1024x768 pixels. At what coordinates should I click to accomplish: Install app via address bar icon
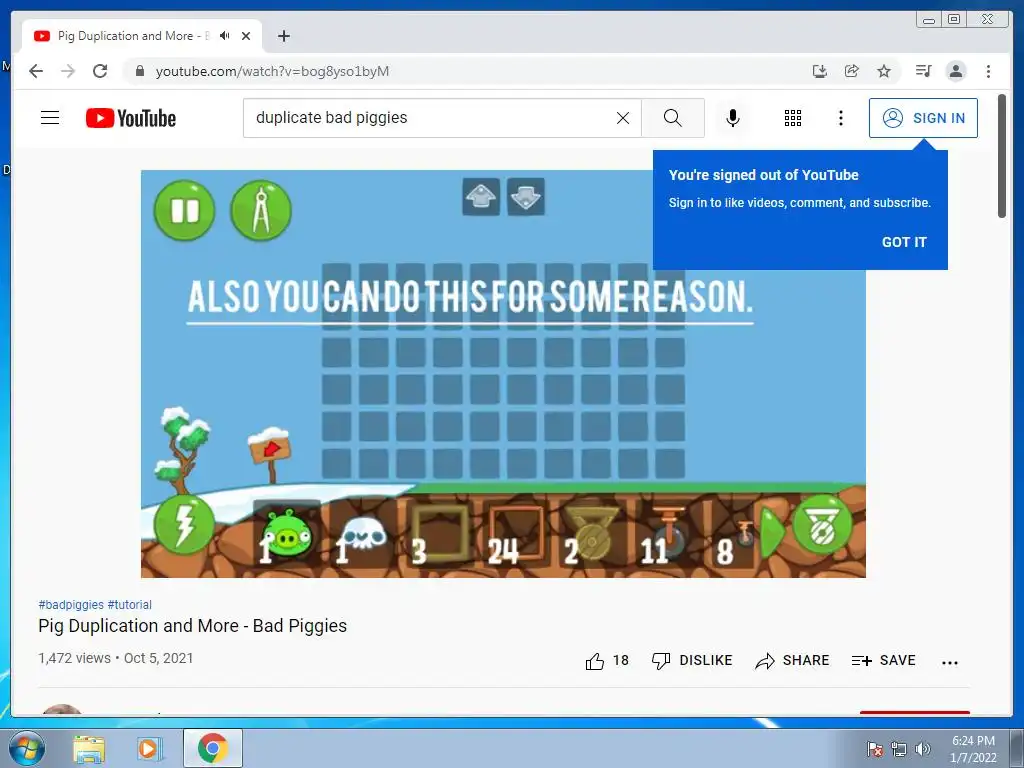pyautogui.click(x=820, y=71)
